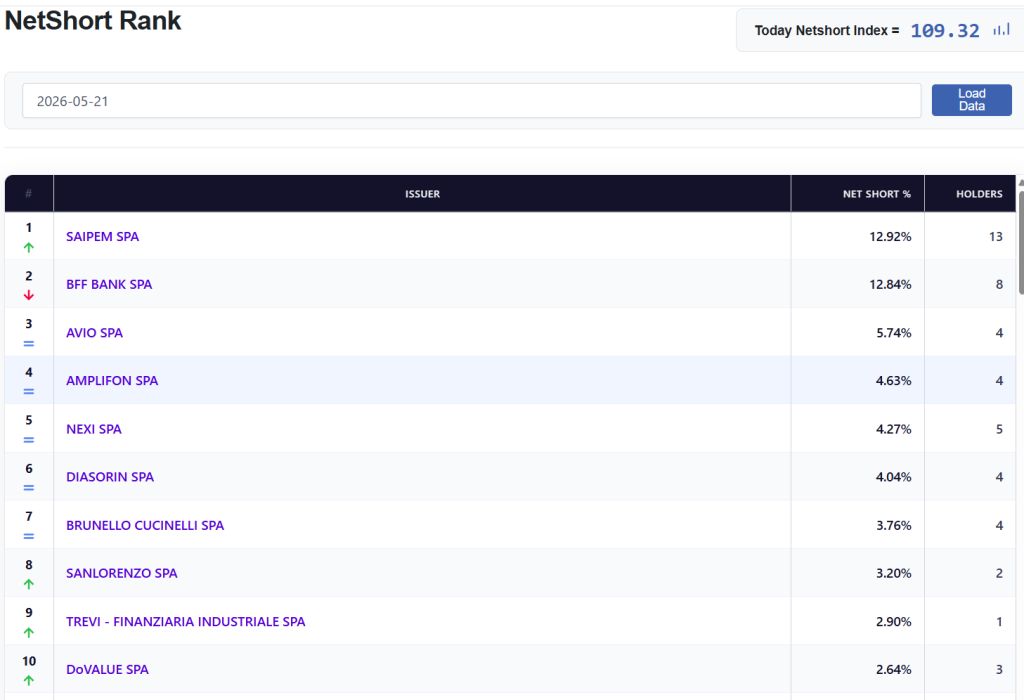Click the Netshort Index value 109.32
Image resolution: width=1024 pixels, height=700 pixels.
tap(945, 31)
